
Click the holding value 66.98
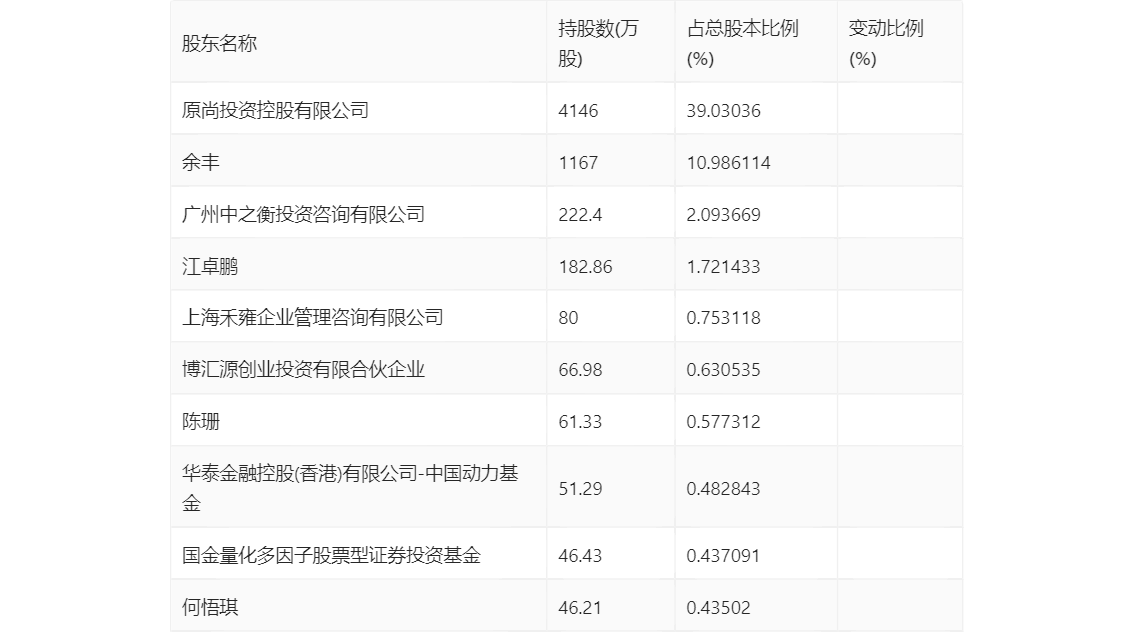[x=580, y=370]
